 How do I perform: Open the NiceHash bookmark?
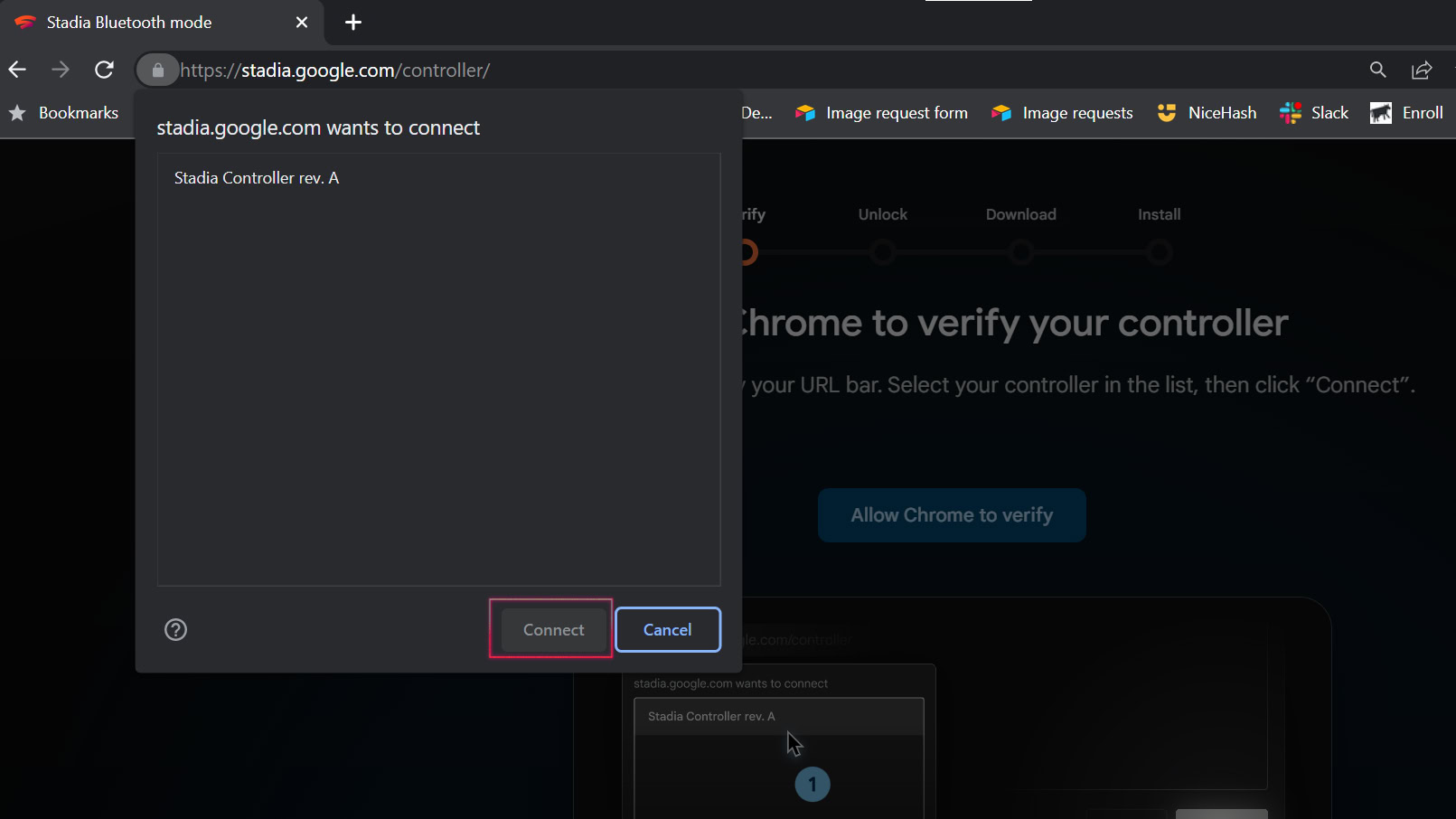(1207, 113)
